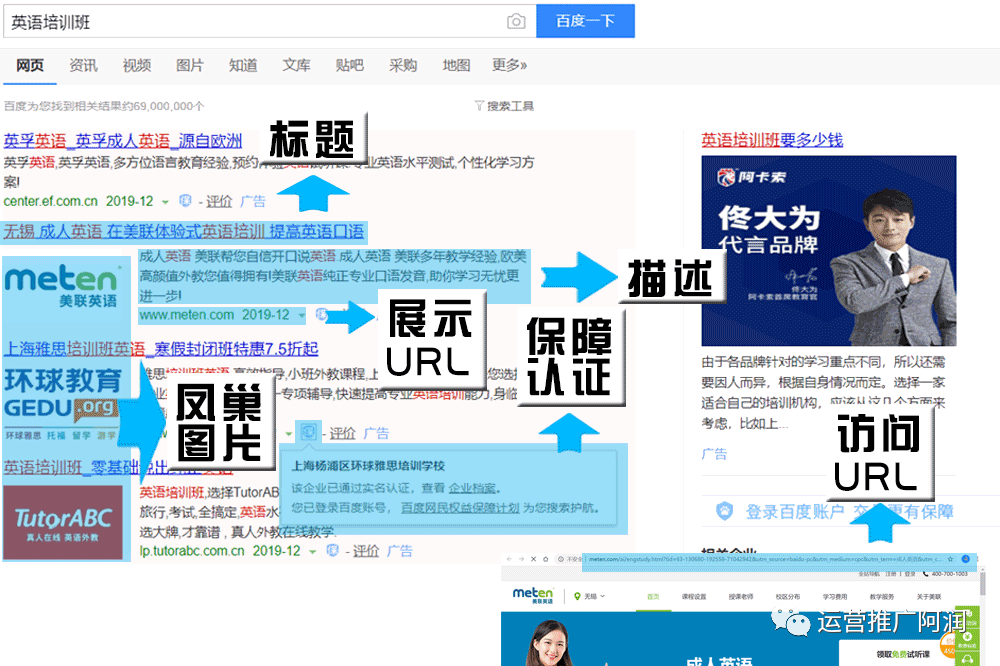The image size is (1000, 666).
Task: Click the 广告 label in the center.ef.com.cn row
Action: point(253,202)
